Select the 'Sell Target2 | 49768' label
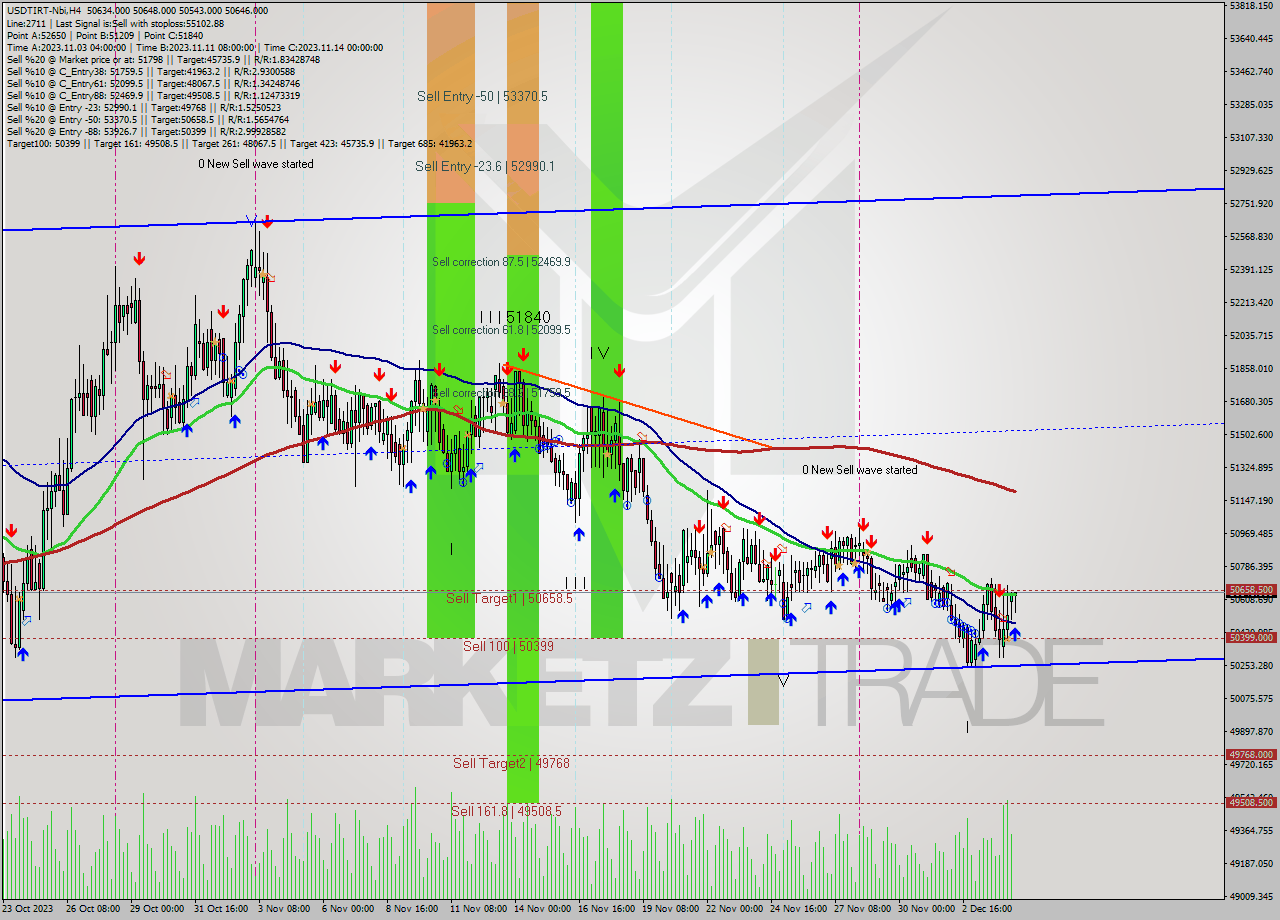Image resolution: width=1280 pixels, height=920 pixels. 511,763
